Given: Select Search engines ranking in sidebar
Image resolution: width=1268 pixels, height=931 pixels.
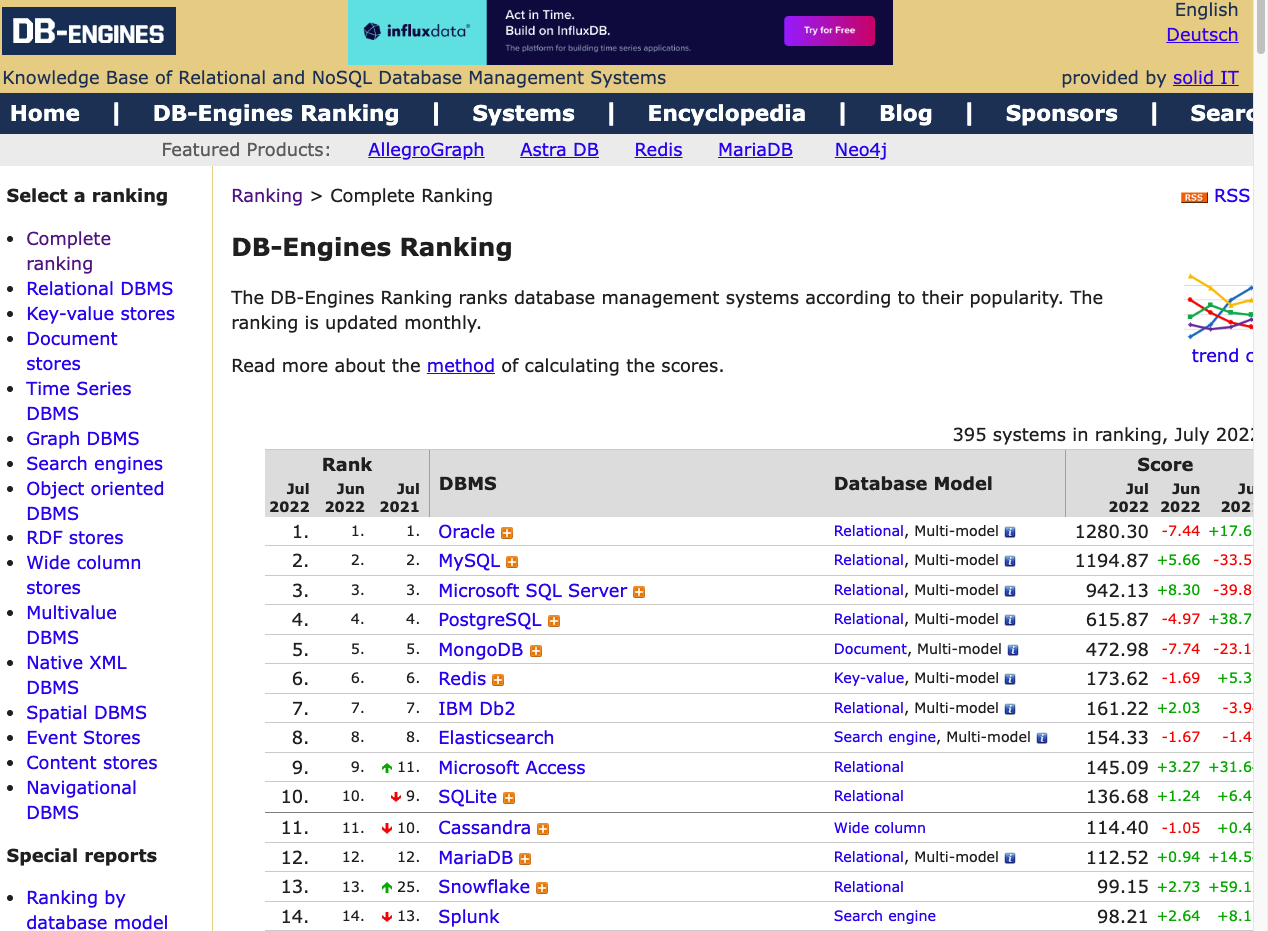Looking at the screenshot, I should pyautogui.click(x=95, y=464).
